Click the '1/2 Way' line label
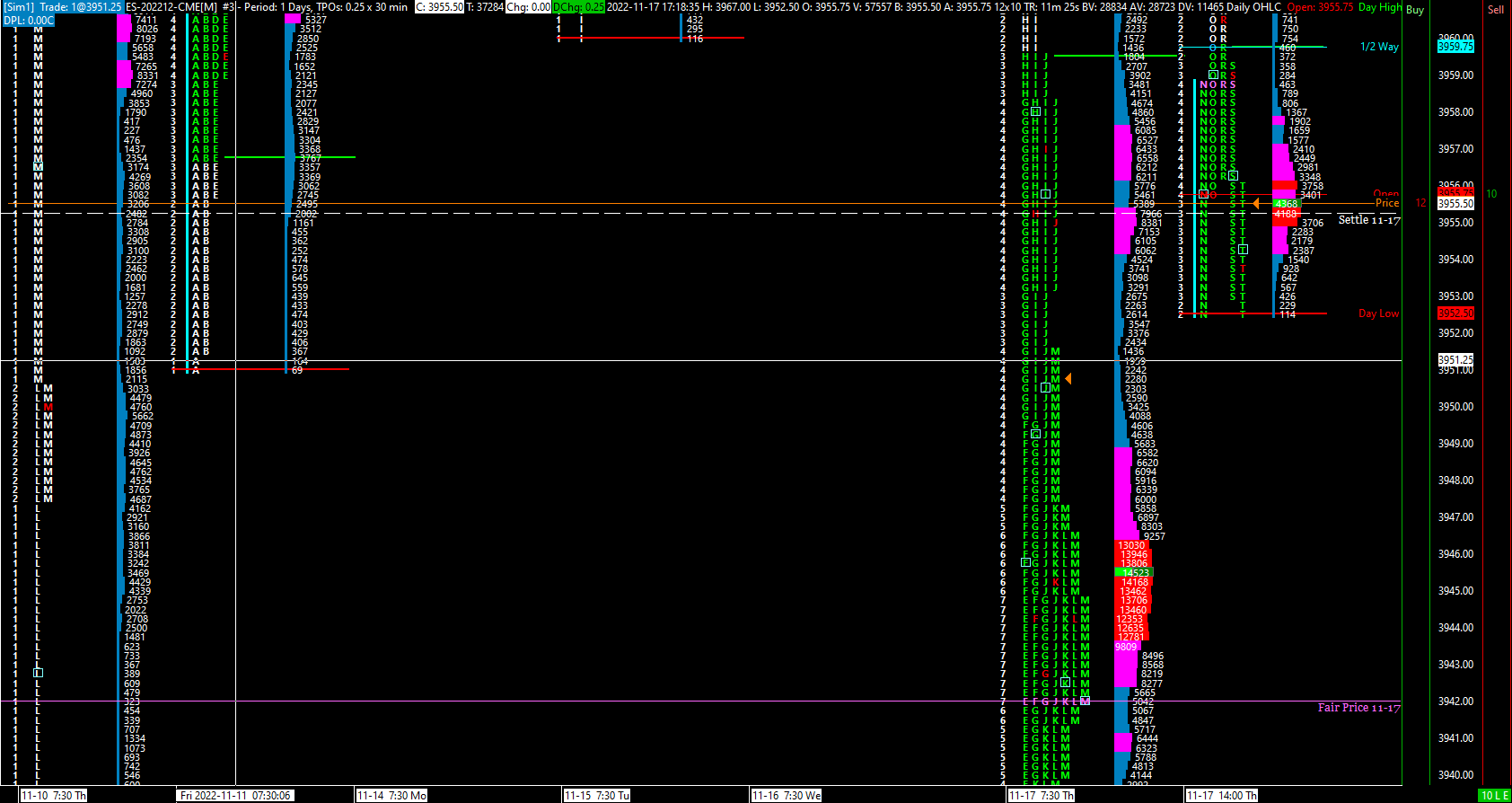Screen dimensions: 1512x803 1379,47
